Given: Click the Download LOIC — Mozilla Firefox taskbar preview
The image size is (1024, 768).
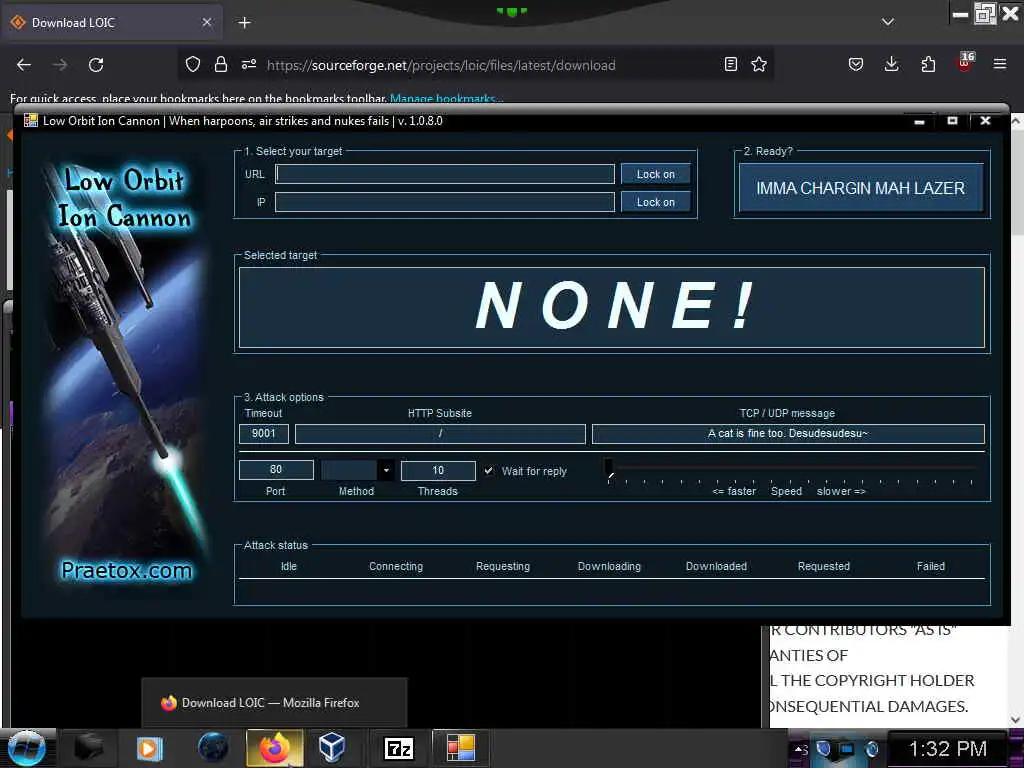Looking at the screenshot, I should coord(274,703).
